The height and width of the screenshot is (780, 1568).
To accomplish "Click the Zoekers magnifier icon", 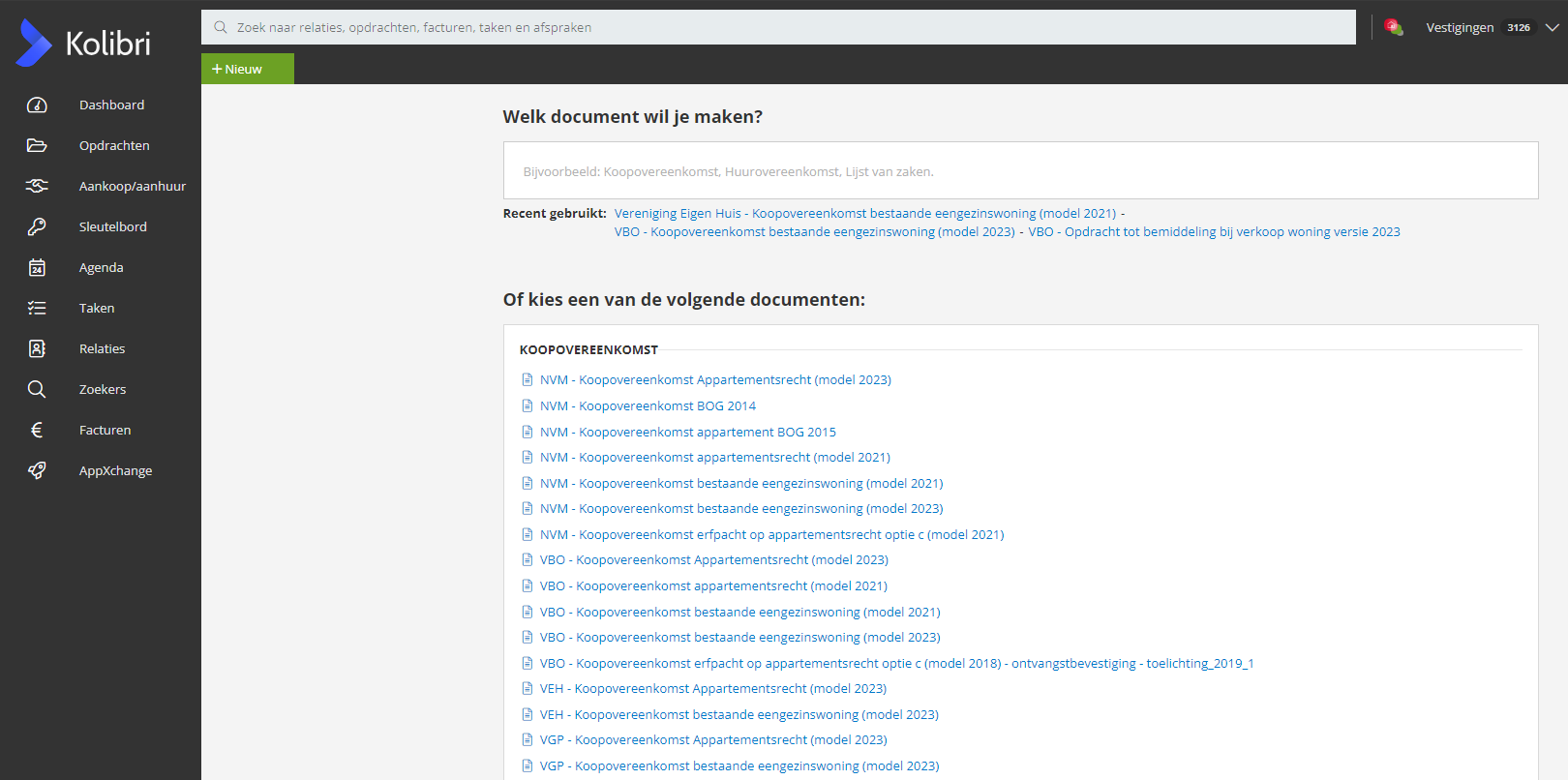I will click(37, 389).
